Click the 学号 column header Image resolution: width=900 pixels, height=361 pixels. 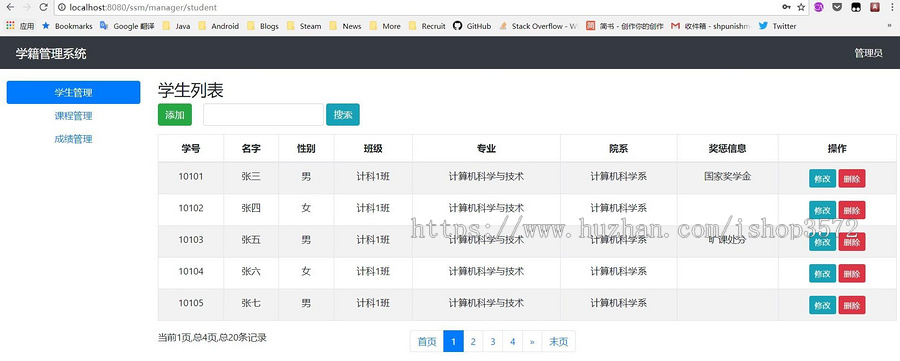point(191,149)
